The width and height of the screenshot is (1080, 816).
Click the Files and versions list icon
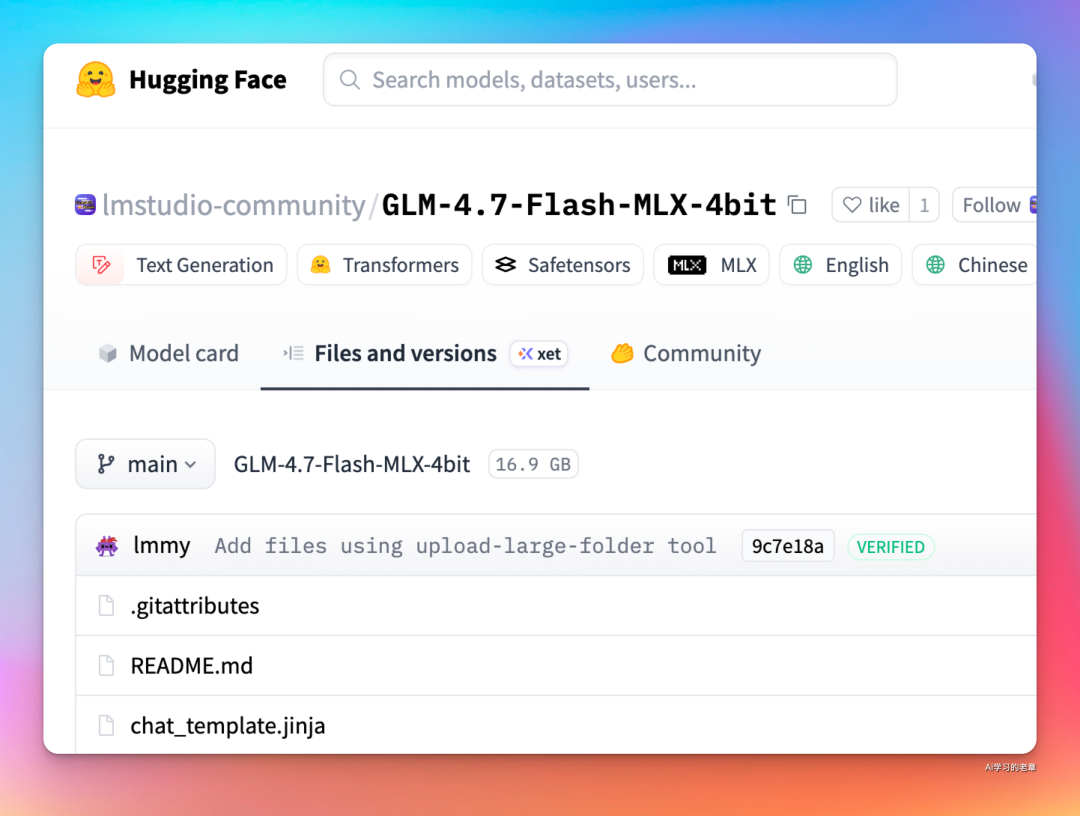tap(293, 354)
